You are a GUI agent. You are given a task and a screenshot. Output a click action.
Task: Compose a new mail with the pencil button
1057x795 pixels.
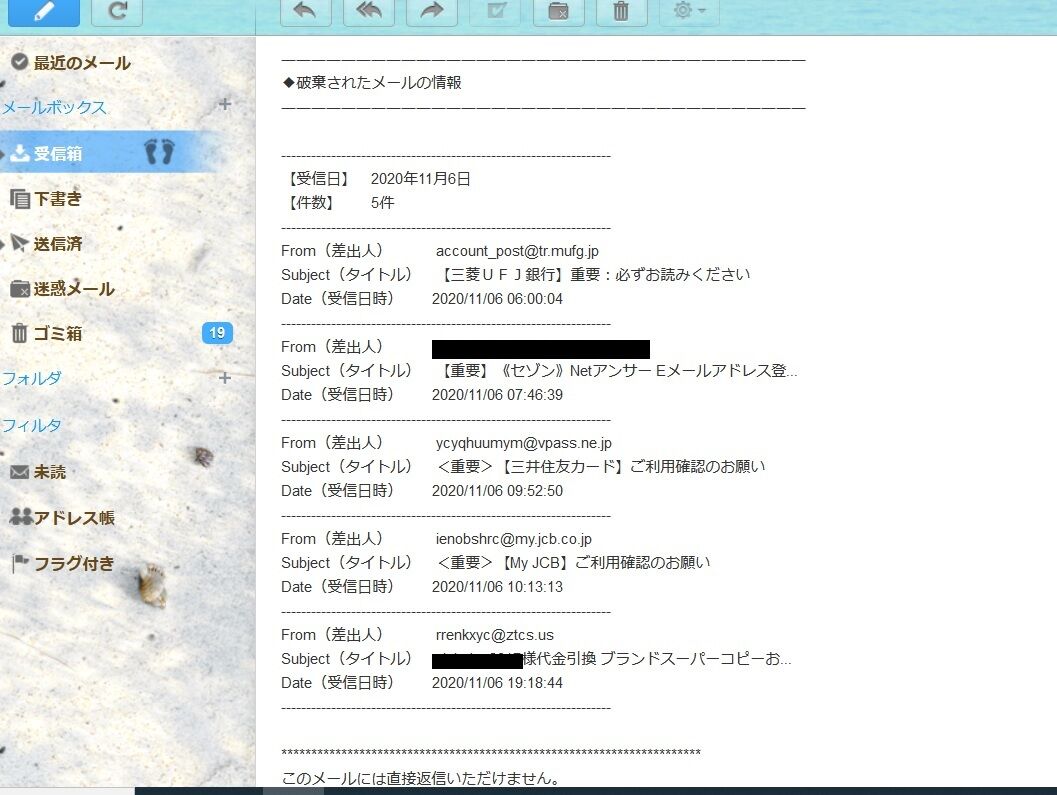[44, 11]
